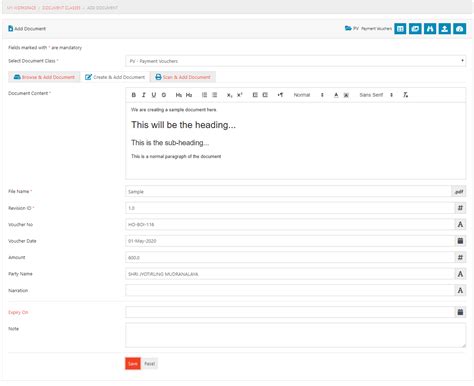
Task: Click the File Name input field
Action: tap(288, 192)
